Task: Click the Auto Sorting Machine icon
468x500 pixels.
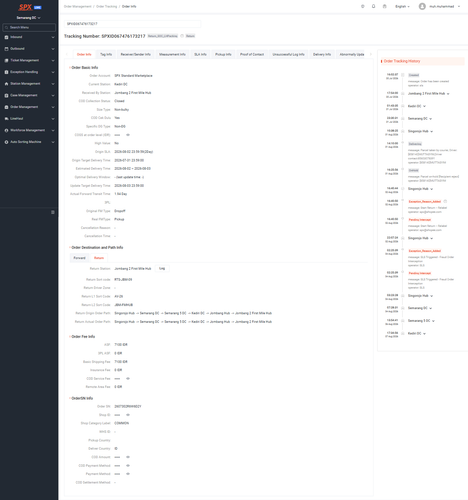Action: pyautogui.click(x=6, y=142)
